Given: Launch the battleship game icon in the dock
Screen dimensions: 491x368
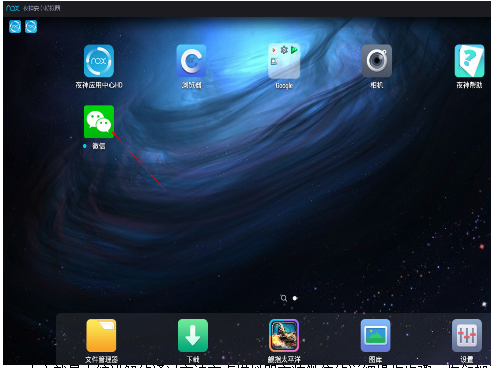Looking at the screenshot, I should tap(284, 335).
